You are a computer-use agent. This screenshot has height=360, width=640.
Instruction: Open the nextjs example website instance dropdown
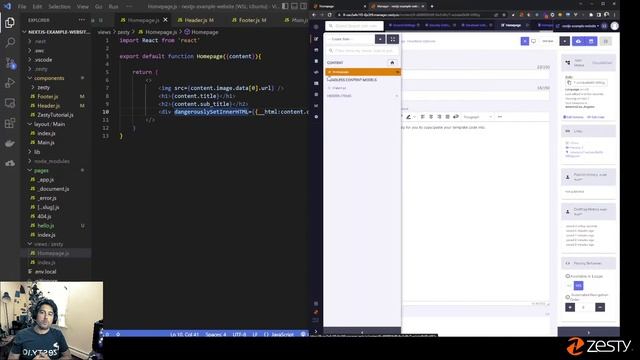click(x=579, y=26)
